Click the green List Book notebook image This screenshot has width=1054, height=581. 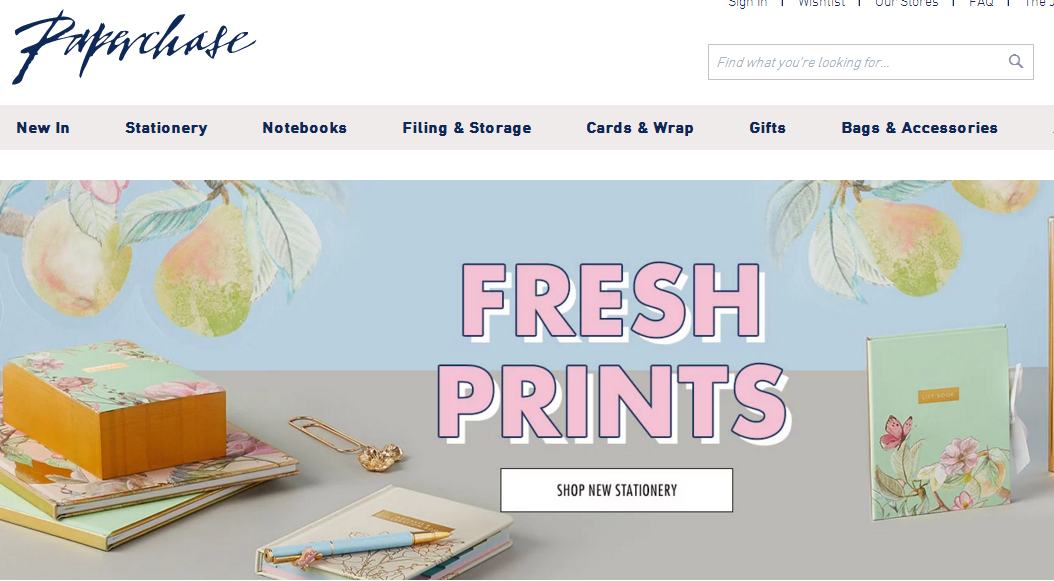939,422
